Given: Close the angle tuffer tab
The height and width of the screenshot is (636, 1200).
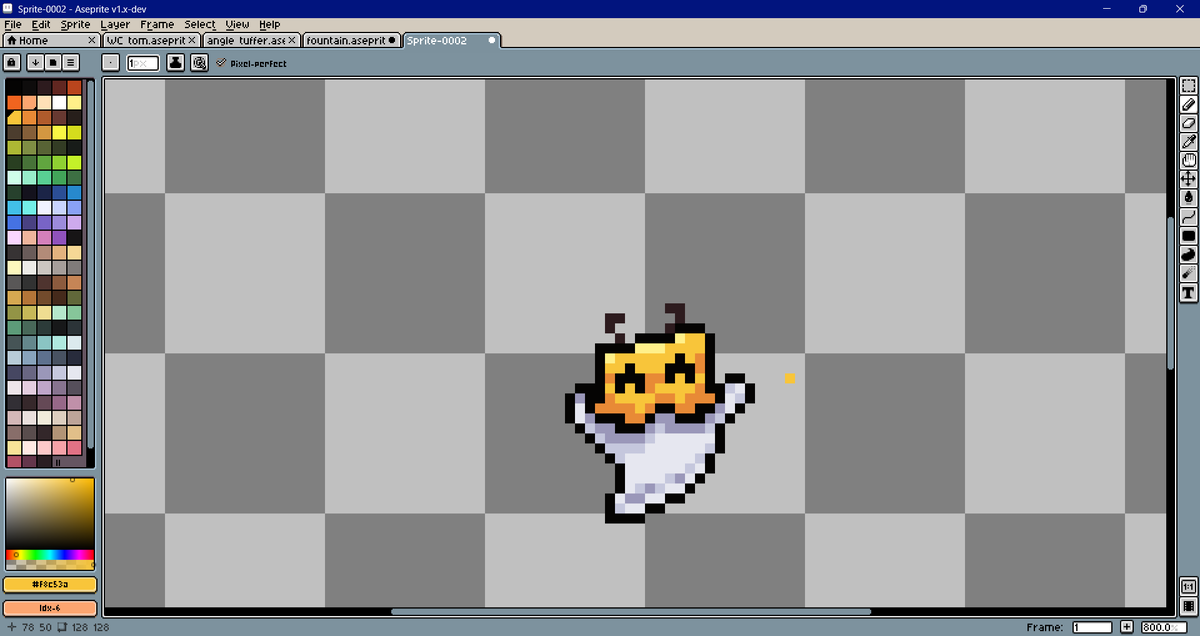Looking at the screenshot, I should coord(293,40).
